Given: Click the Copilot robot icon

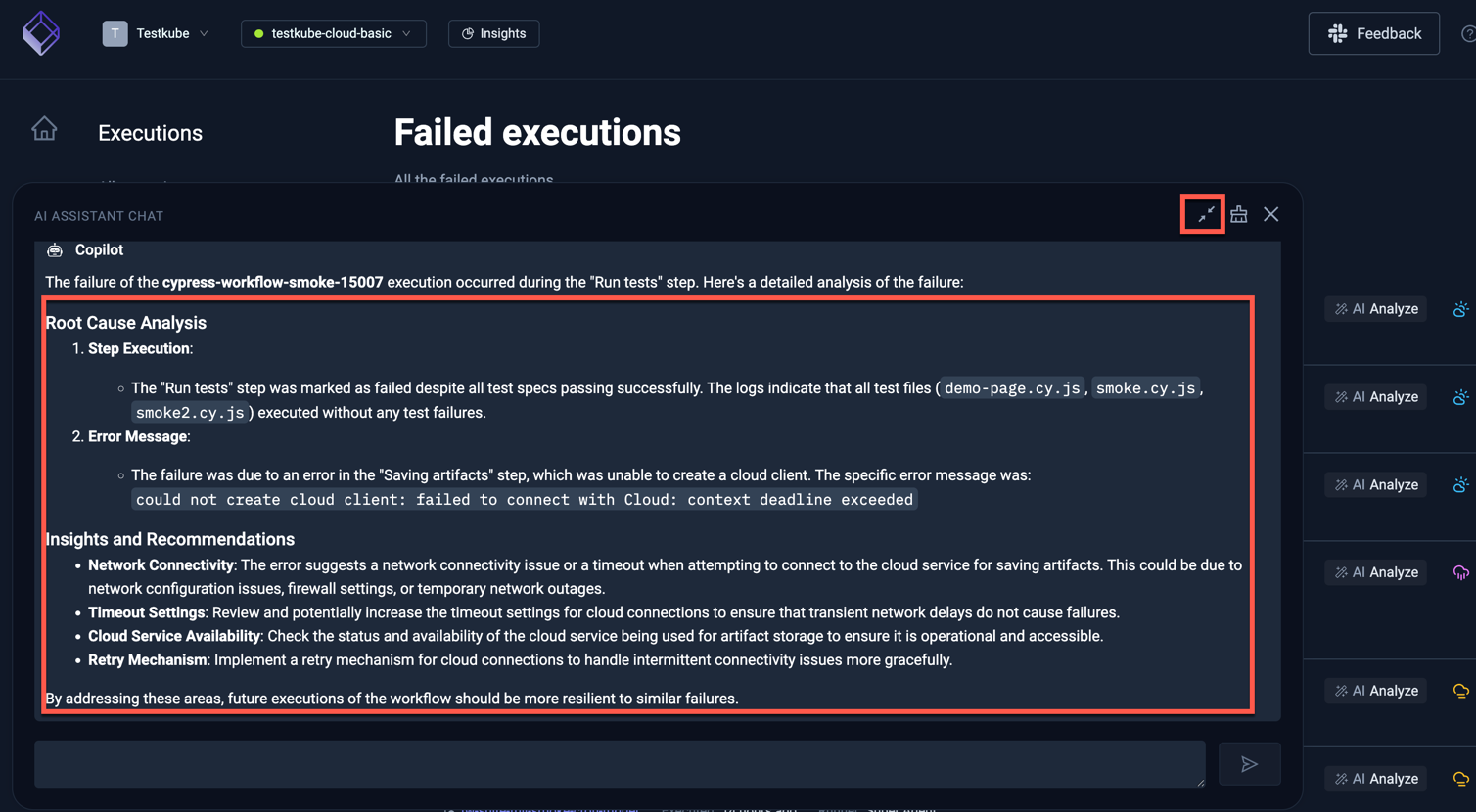Looking at the screenshot, I should click(x=55, y=250).
